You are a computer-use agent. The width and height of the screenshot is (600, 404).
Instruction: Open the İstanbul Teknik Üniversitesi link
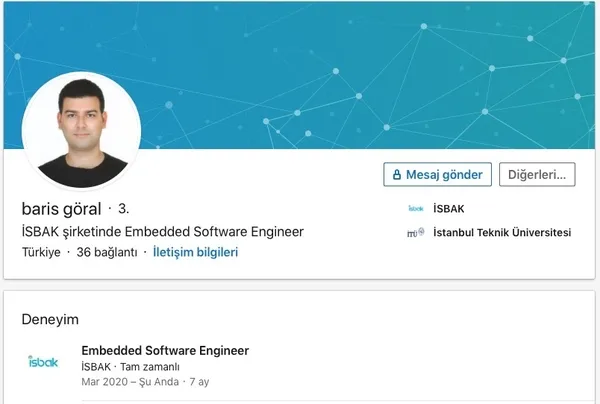(501, 233)
